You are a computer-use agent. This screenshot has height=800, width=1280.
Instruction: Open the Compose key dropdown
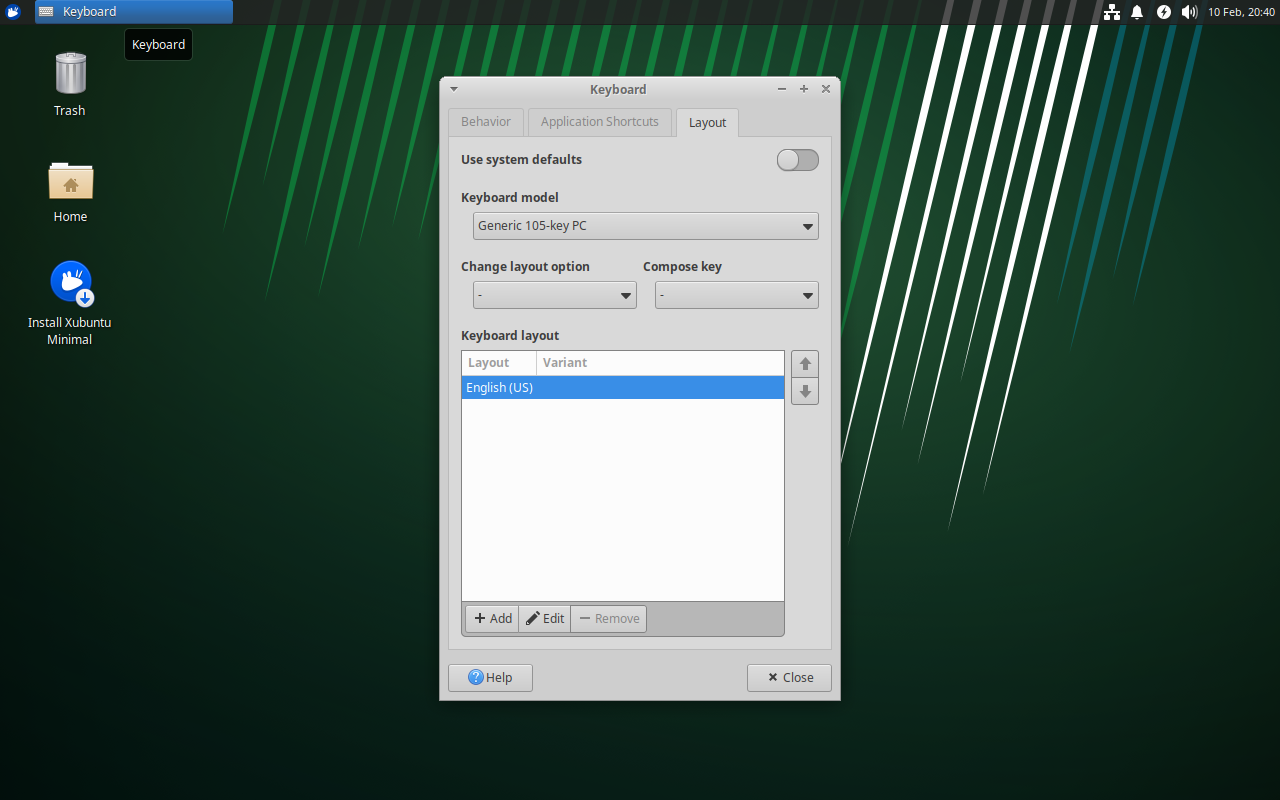[x=736, y=295]
